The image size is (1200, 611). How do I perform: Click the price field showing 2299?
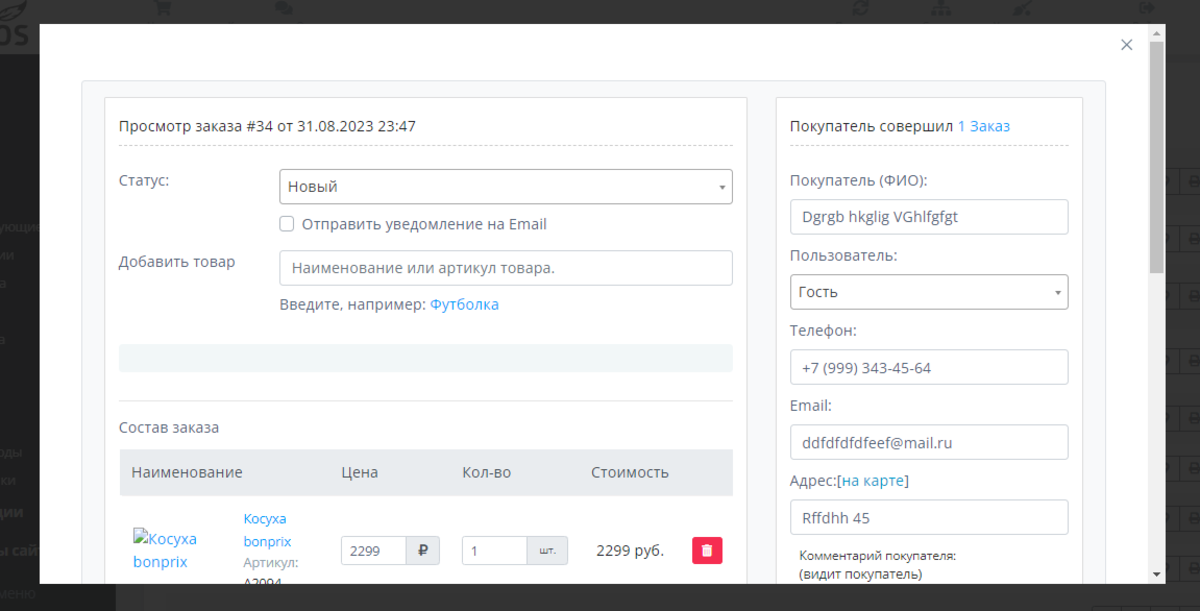coord(373,550)
